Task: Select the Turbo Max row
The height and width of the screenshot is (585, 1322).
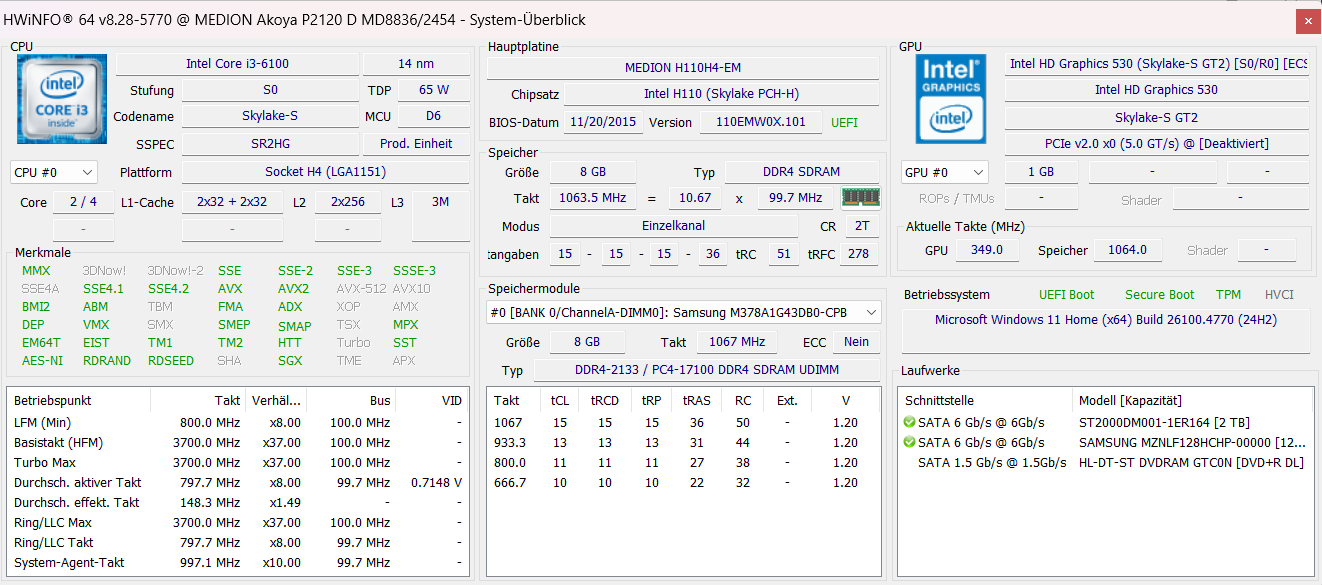Action: click(238, 463)
